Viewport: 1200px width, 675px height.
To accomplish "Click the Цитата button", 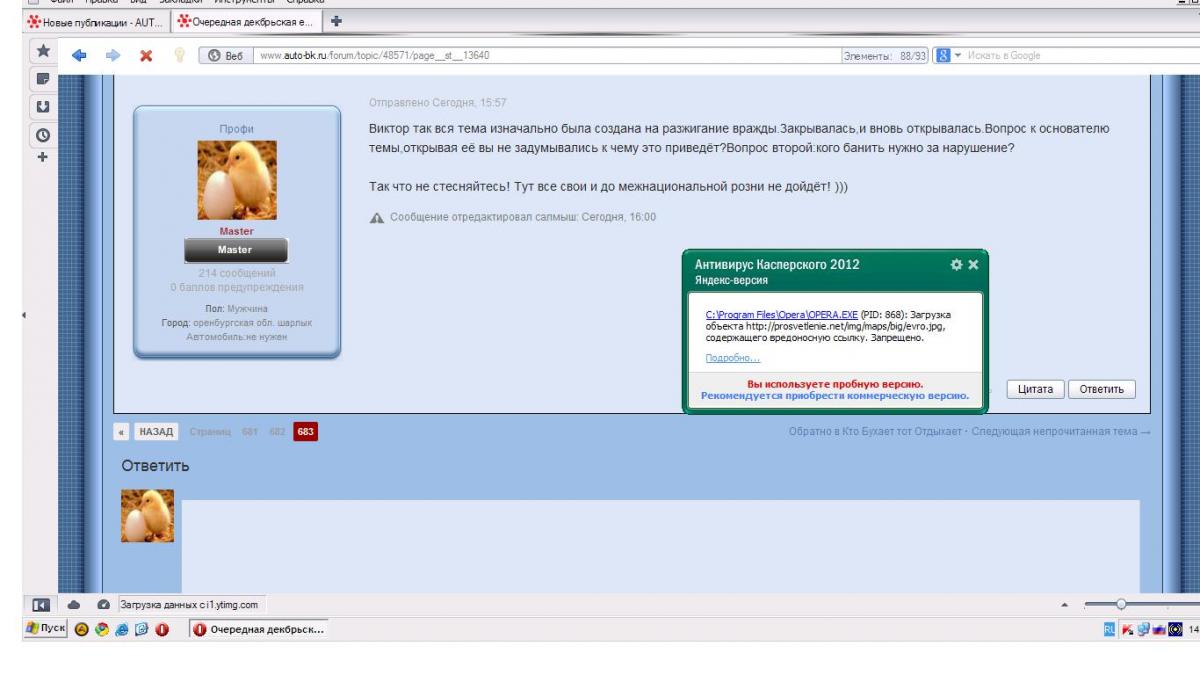I will coord(1034,390).
